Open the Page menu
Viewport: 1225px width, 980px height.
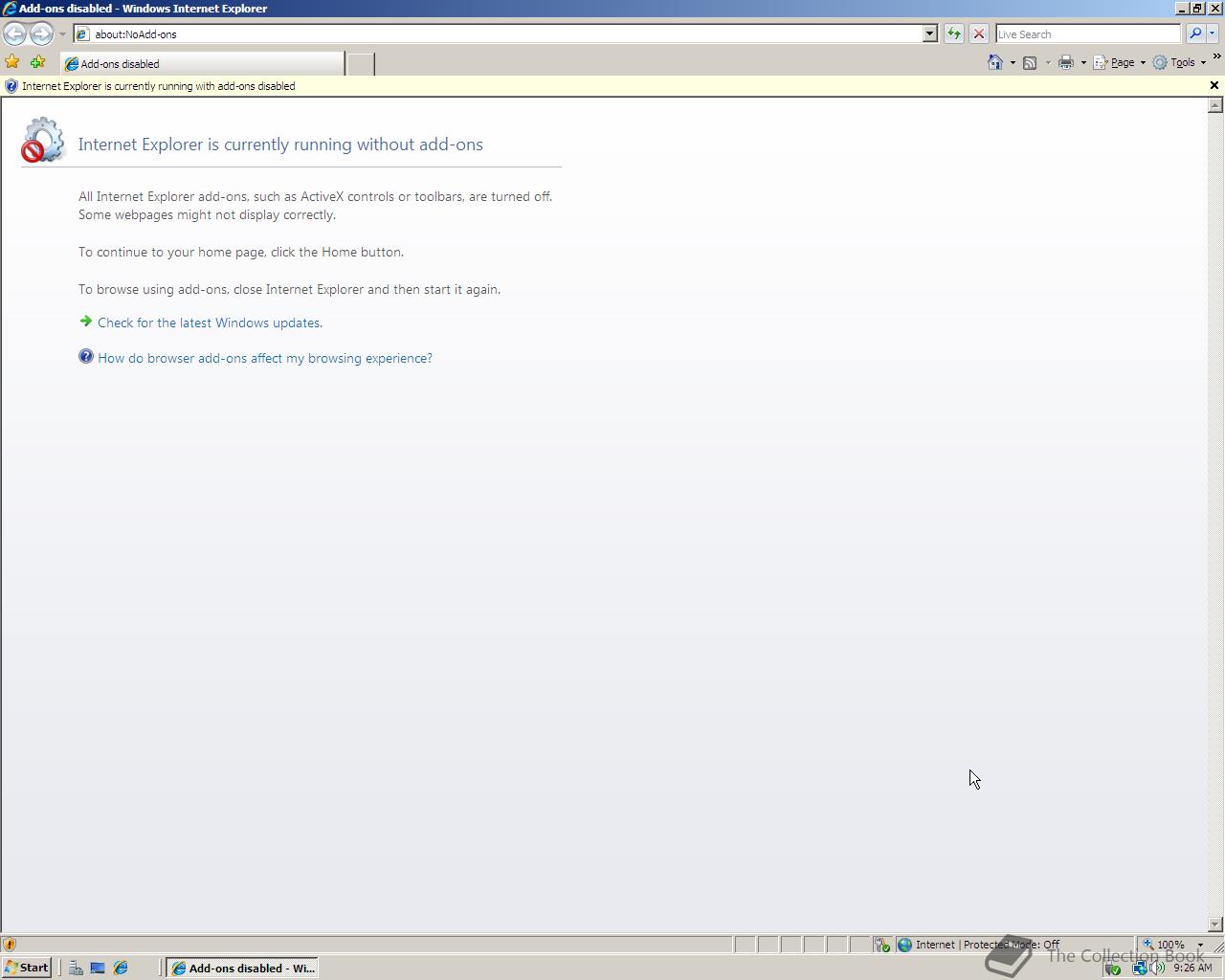(1119, 62)
